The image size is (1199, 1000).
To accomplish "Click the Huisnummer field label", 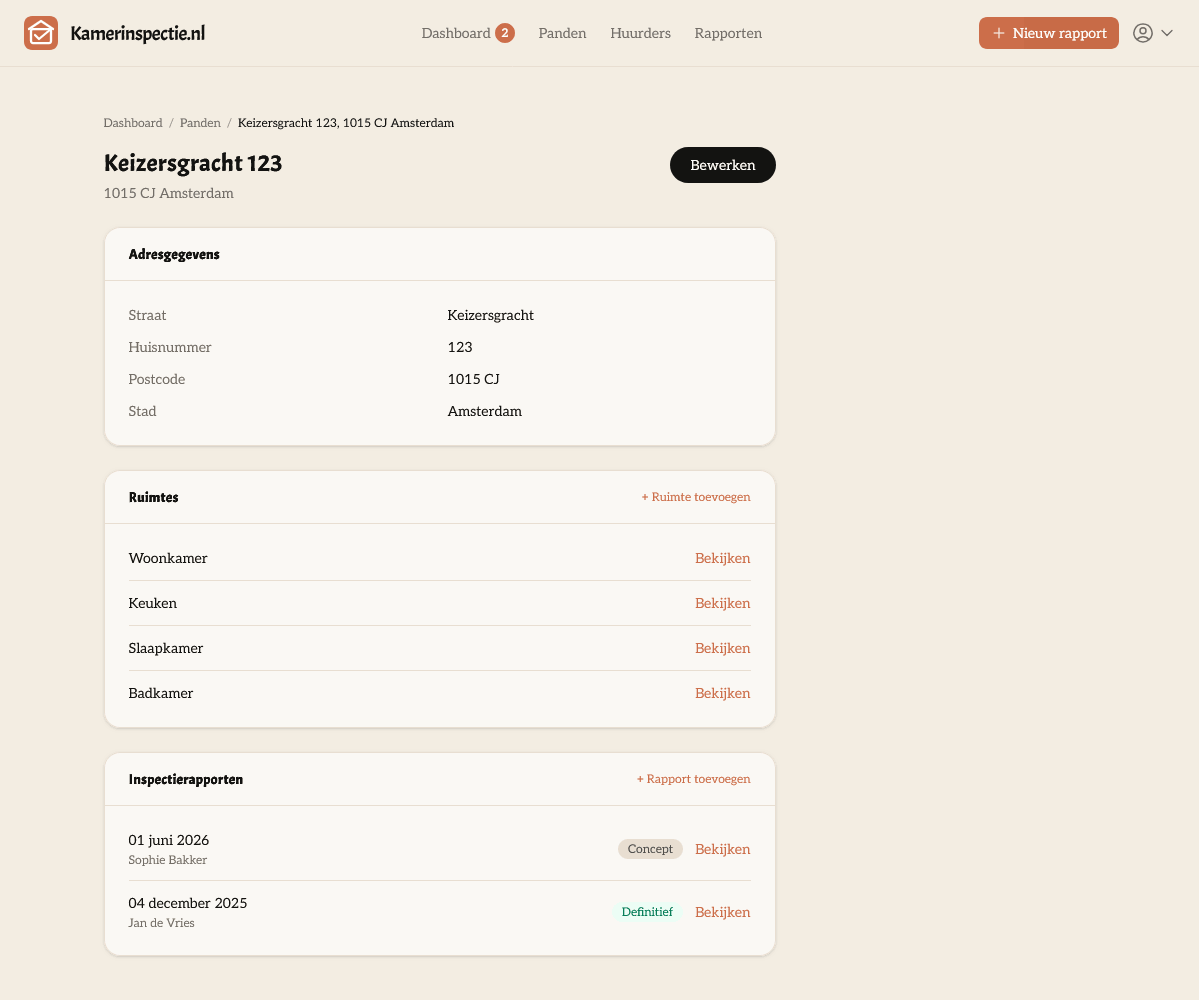I will (x=170, y=347).
